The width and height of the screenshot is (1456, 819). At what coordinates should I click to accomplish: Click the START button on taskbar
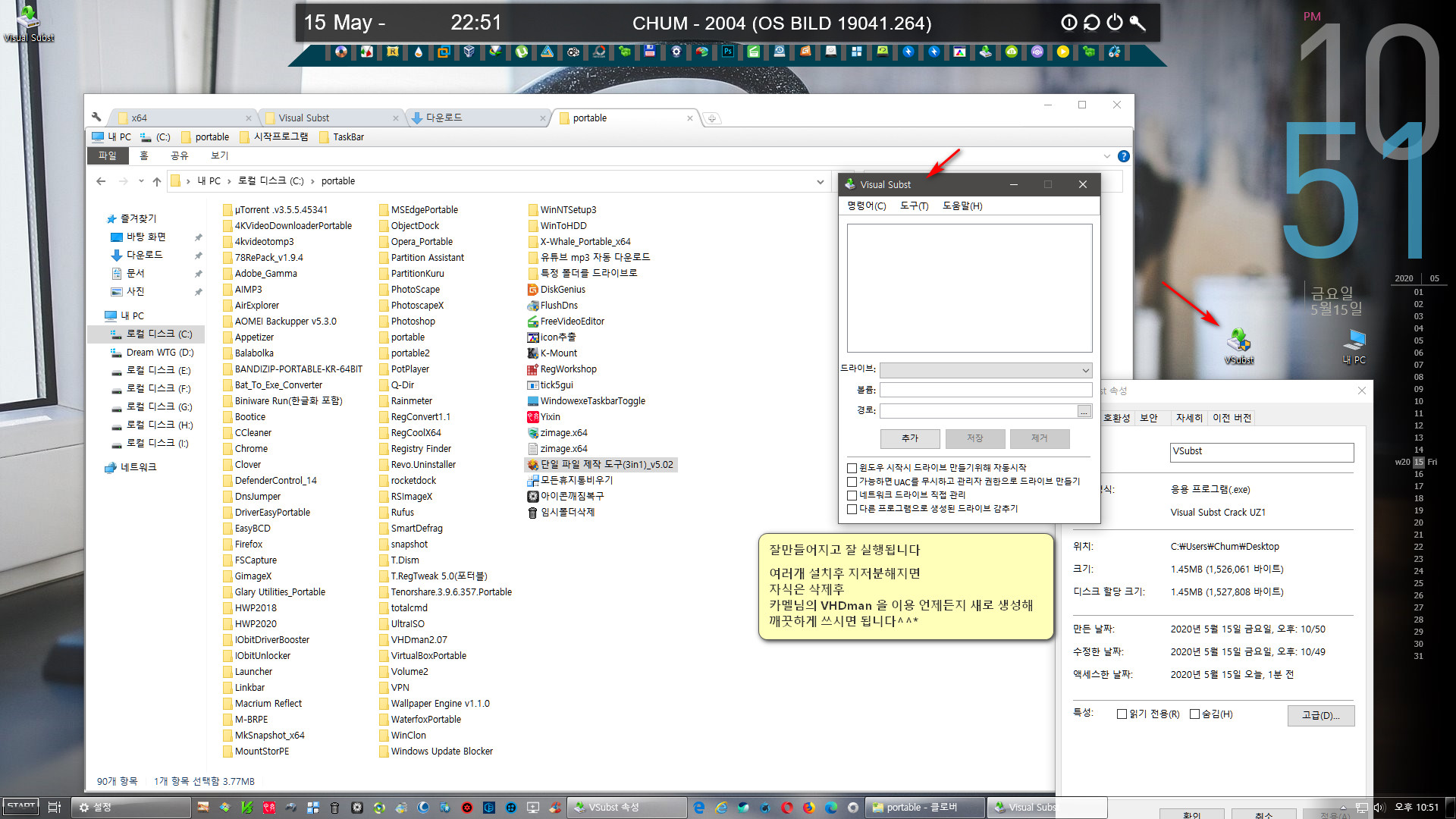(x=21, y=807)
